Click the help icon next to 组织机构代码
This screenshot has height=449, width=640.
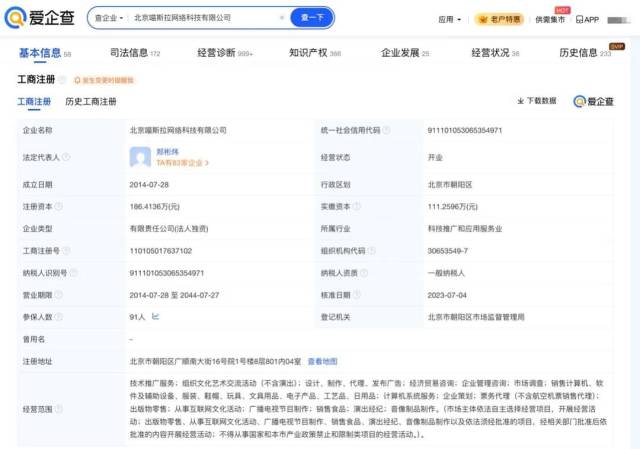pos(371,251)
